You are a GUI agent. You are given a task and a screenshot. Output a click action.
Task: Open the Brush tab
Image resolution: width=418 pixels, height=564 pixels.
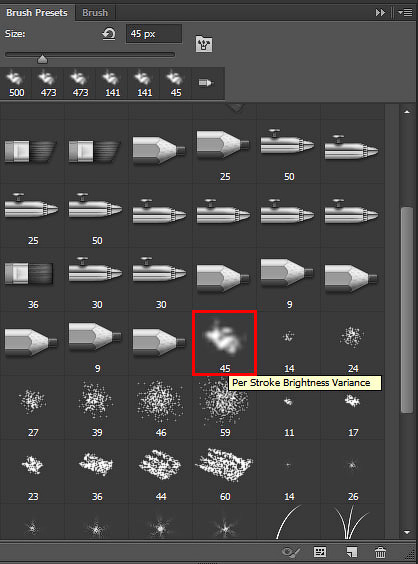[95, 13]
